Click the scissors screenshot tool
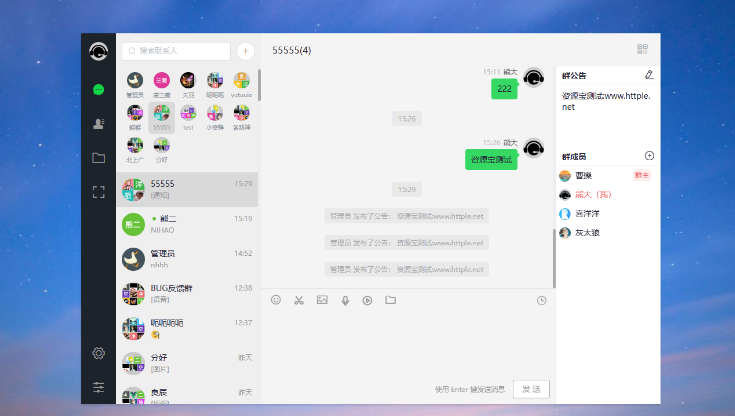The height and width of the screenshot is (416, 735). tap(299, 300)
